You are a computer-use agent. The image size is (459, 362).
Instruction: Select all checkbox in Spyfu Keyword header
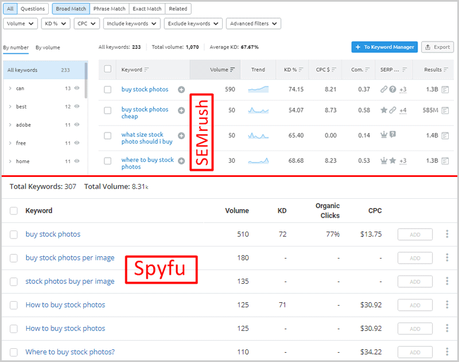tap(14, 211)
